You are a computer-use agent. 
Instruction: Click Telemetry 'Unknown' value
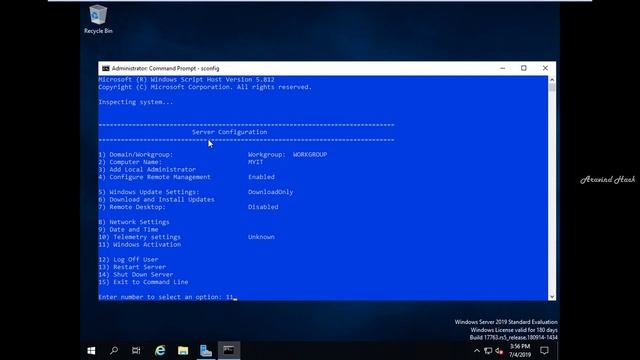[261, 237]
